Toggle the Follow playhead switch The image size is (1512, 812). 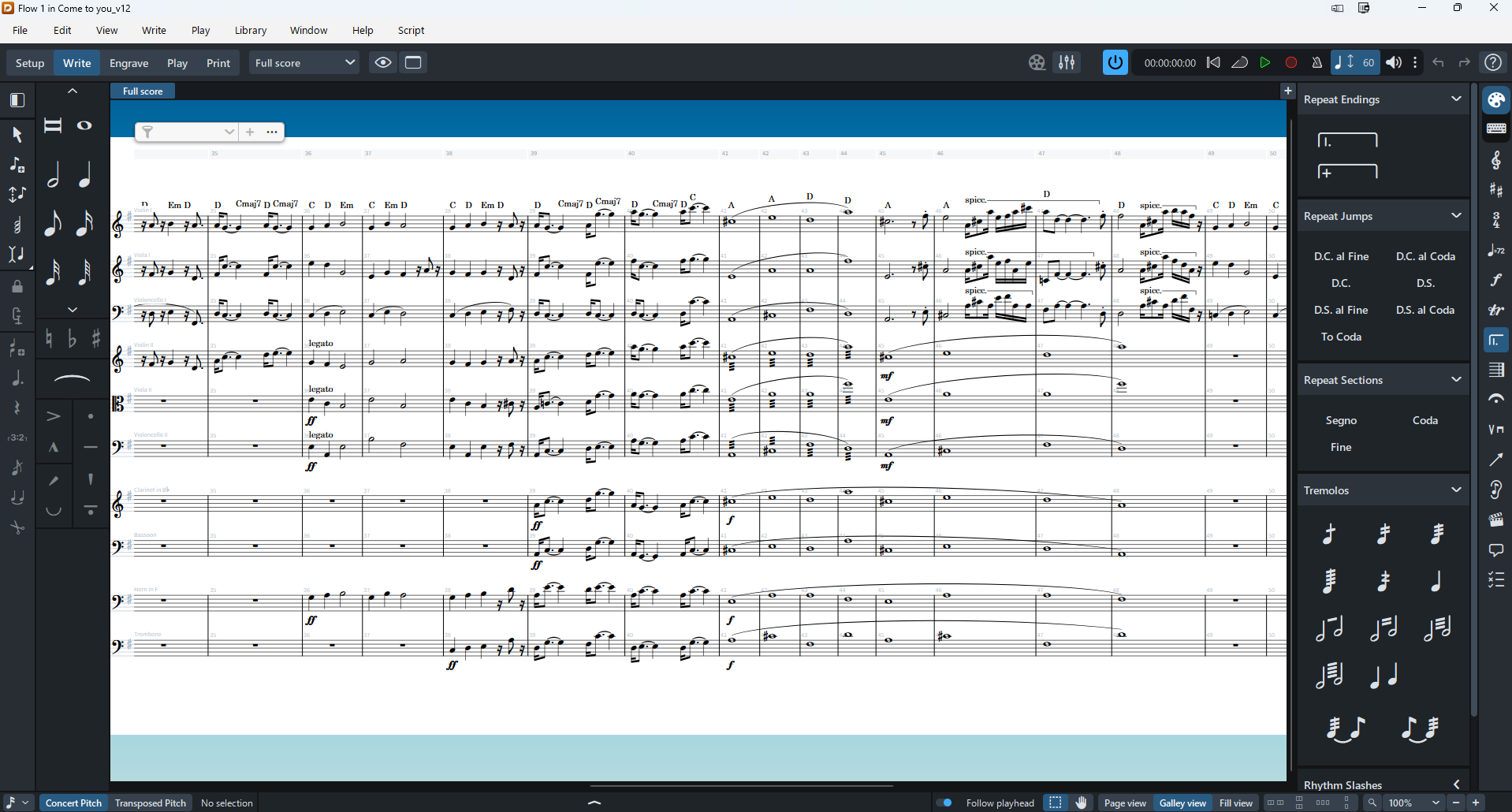[x=944, y=803]
